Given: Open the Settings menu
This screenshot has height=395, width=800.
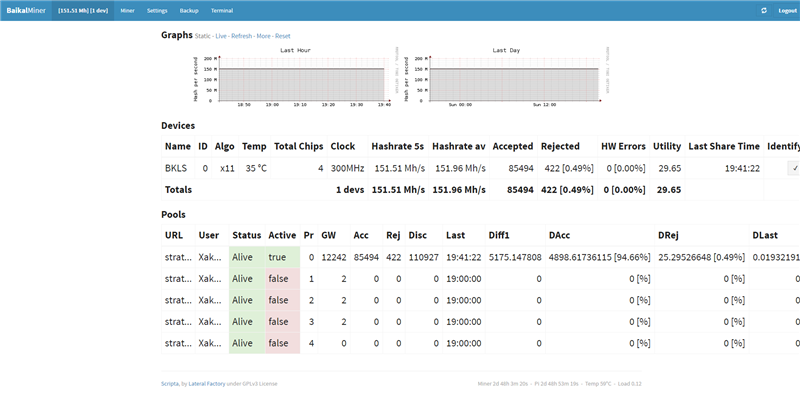Looking at the screenshot, I should [x=157, y=11].
